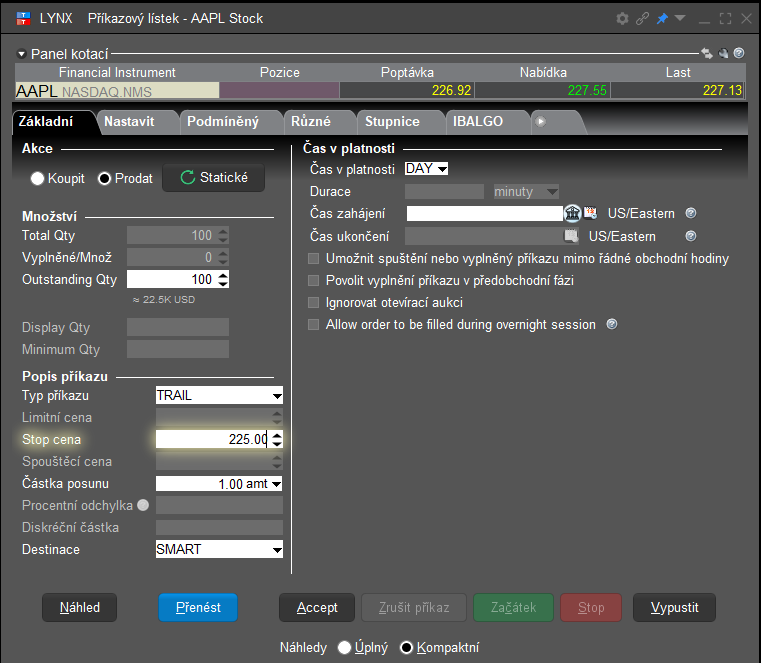Open help icon in Panel kotací header
The height and width of the screenshot is (663, 761).
coord(739,53)
